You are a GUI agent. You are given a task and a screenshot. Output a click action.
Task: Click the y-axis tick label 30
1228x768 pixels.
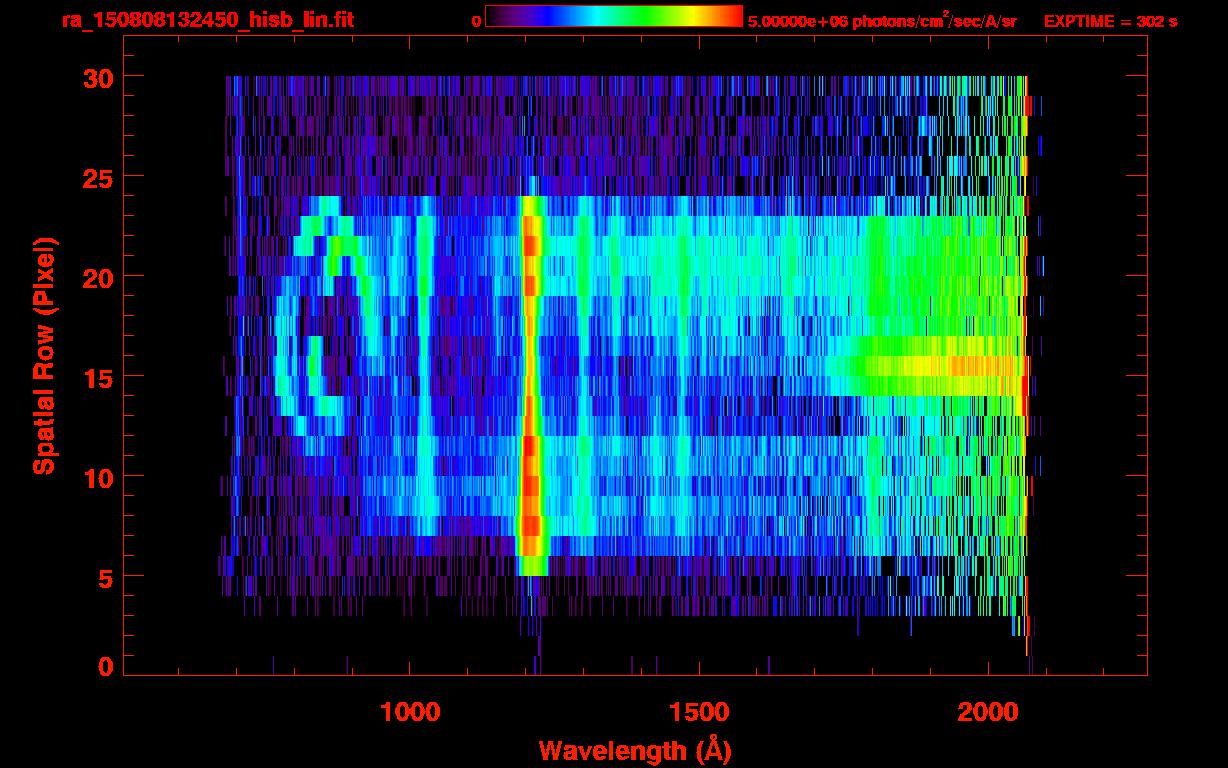(x=97, y=77)
